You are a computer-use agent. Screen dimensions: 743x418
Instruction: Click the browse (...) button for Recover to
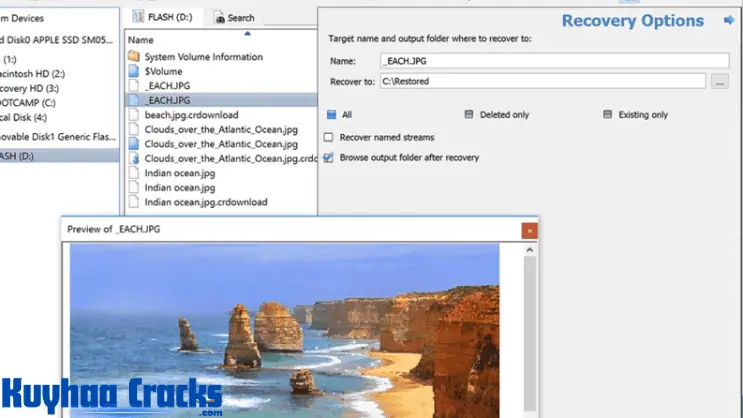[x=719, y=82]
